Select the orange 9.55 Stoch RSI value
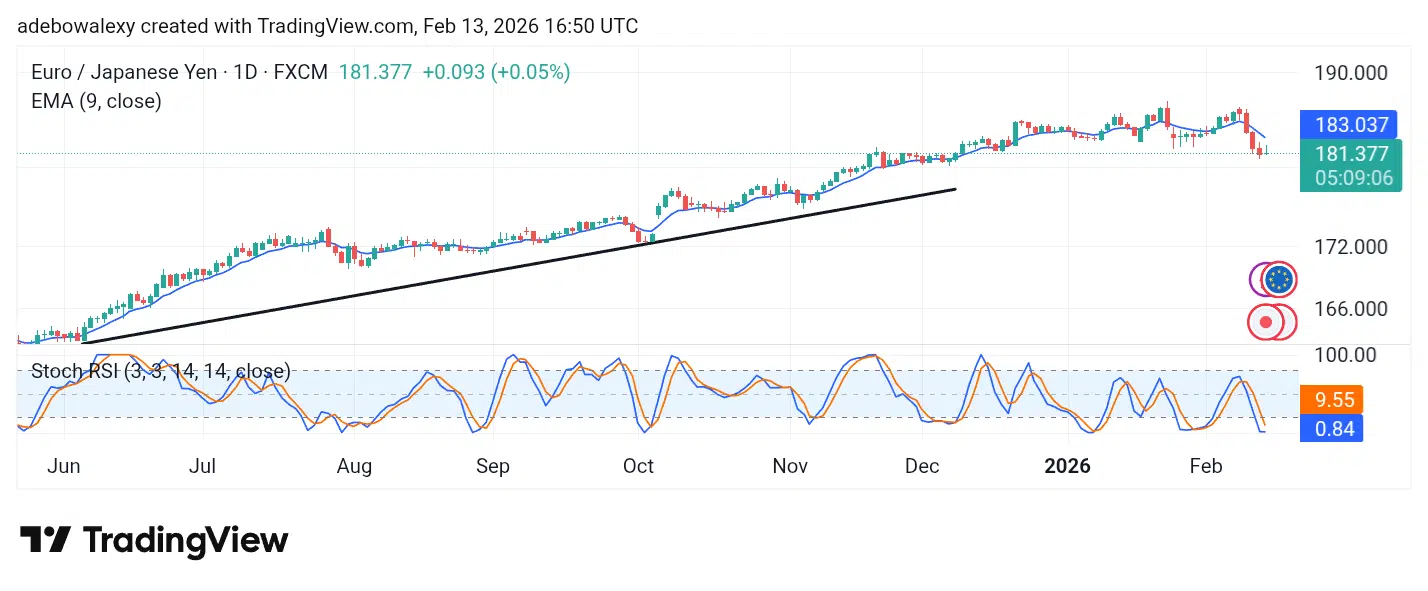 pos(1335,401)
